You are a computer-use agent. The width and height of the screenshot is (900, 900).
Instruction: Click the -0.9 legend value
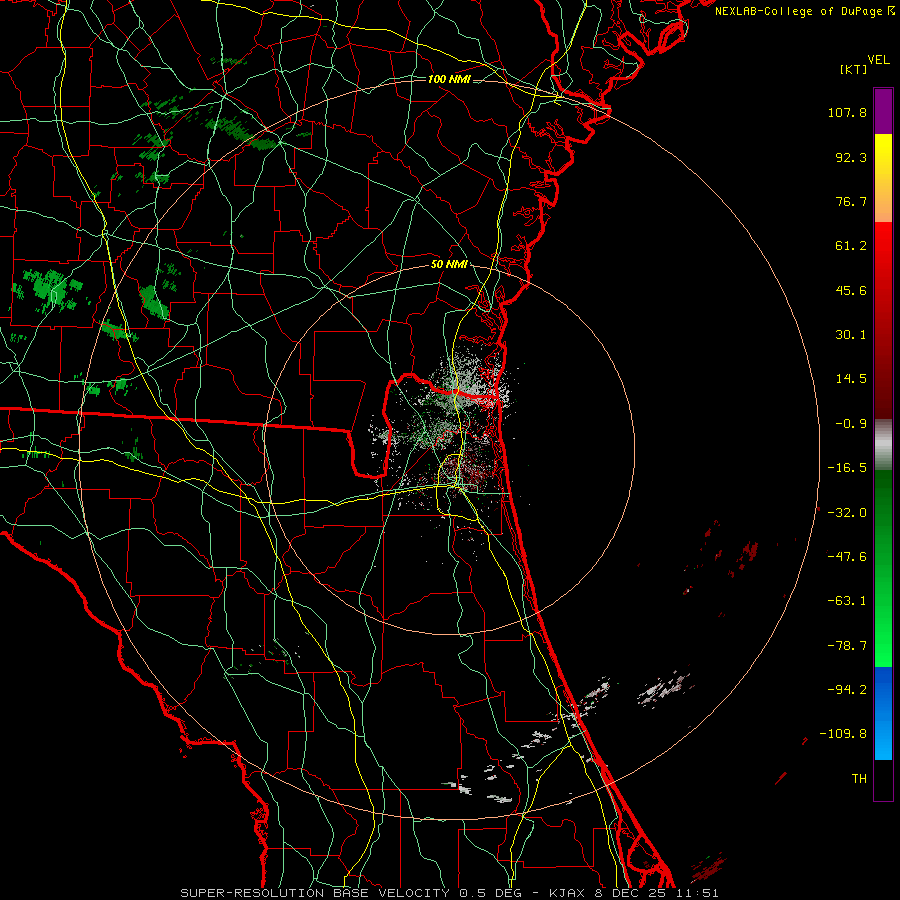(x=851, y=424)
